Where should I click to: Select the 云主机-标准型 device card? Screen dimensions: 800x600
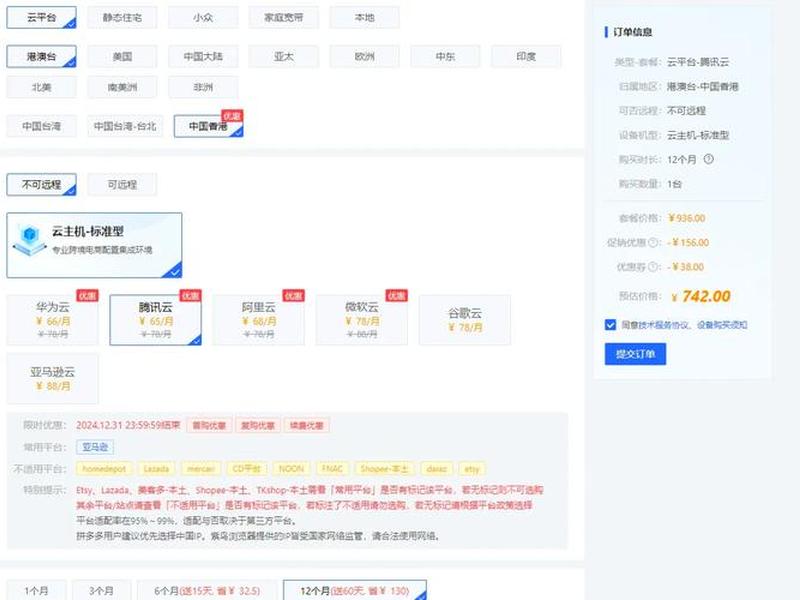[94, 245]
